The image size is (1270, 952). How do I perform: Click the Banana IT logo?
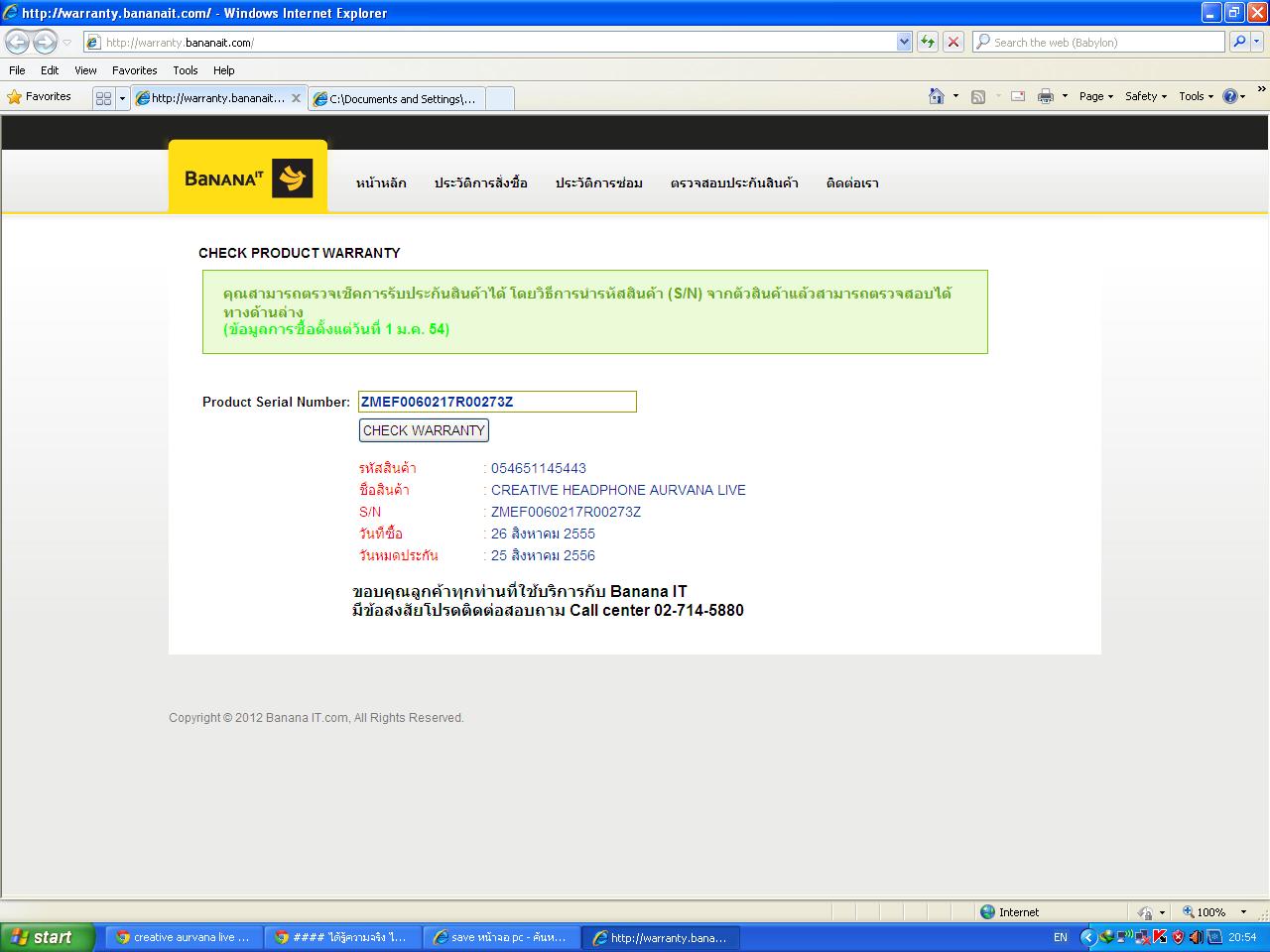click(248, 178)
